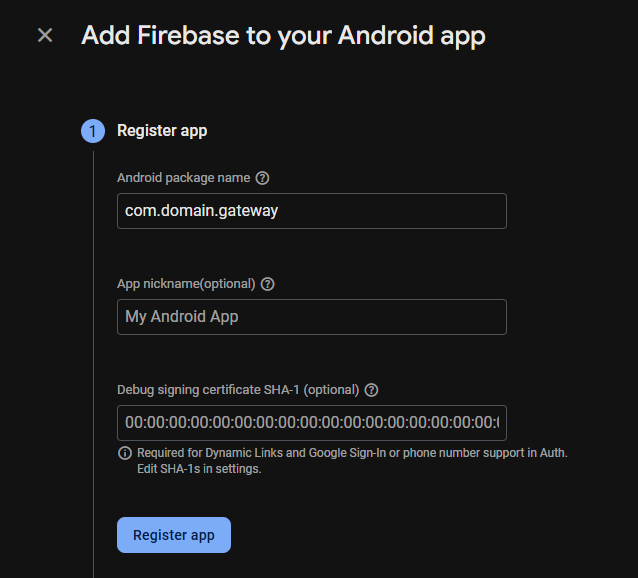Screen dimensions: 638x578
Task: Select the Register app step heading
Action: pyautogui.click(x=162, y=131)
